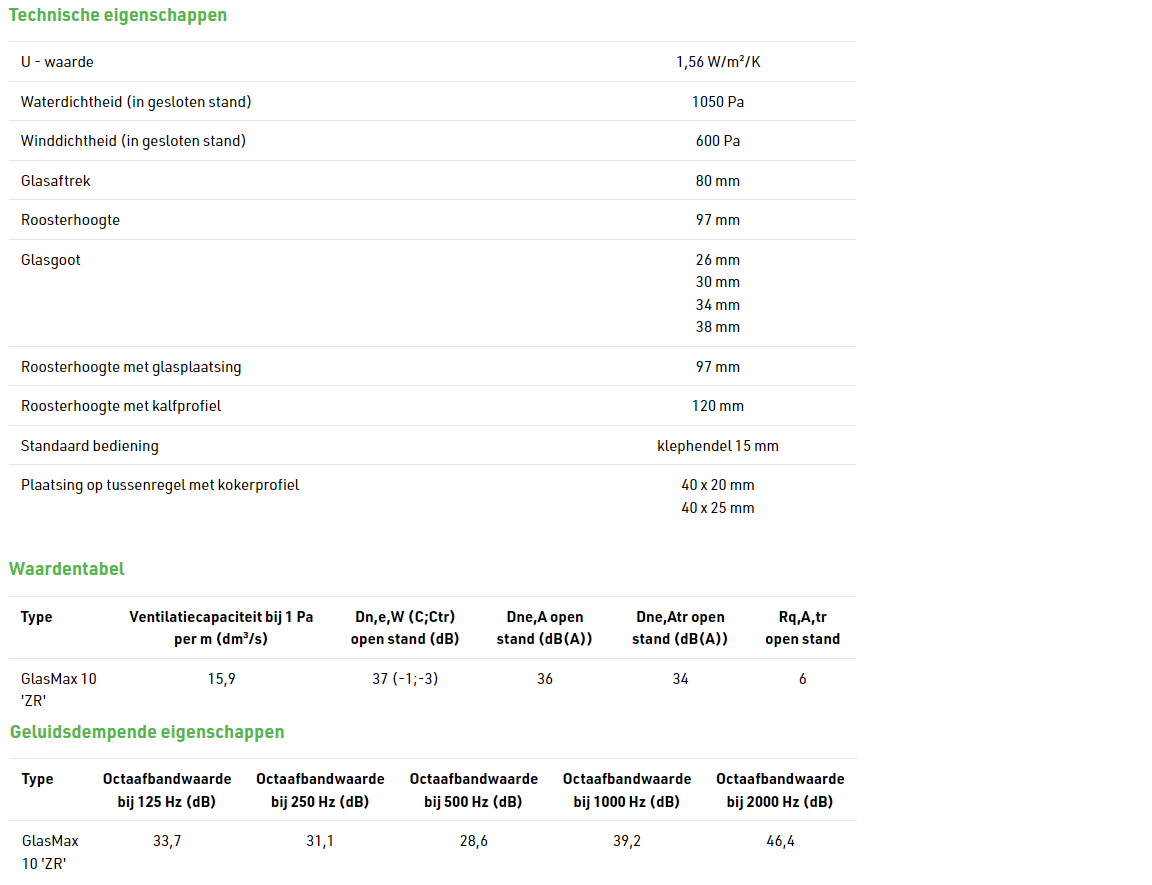1152x885 pixels.
Task: Click the value '1050 Pa'
Action: (718, 101)
